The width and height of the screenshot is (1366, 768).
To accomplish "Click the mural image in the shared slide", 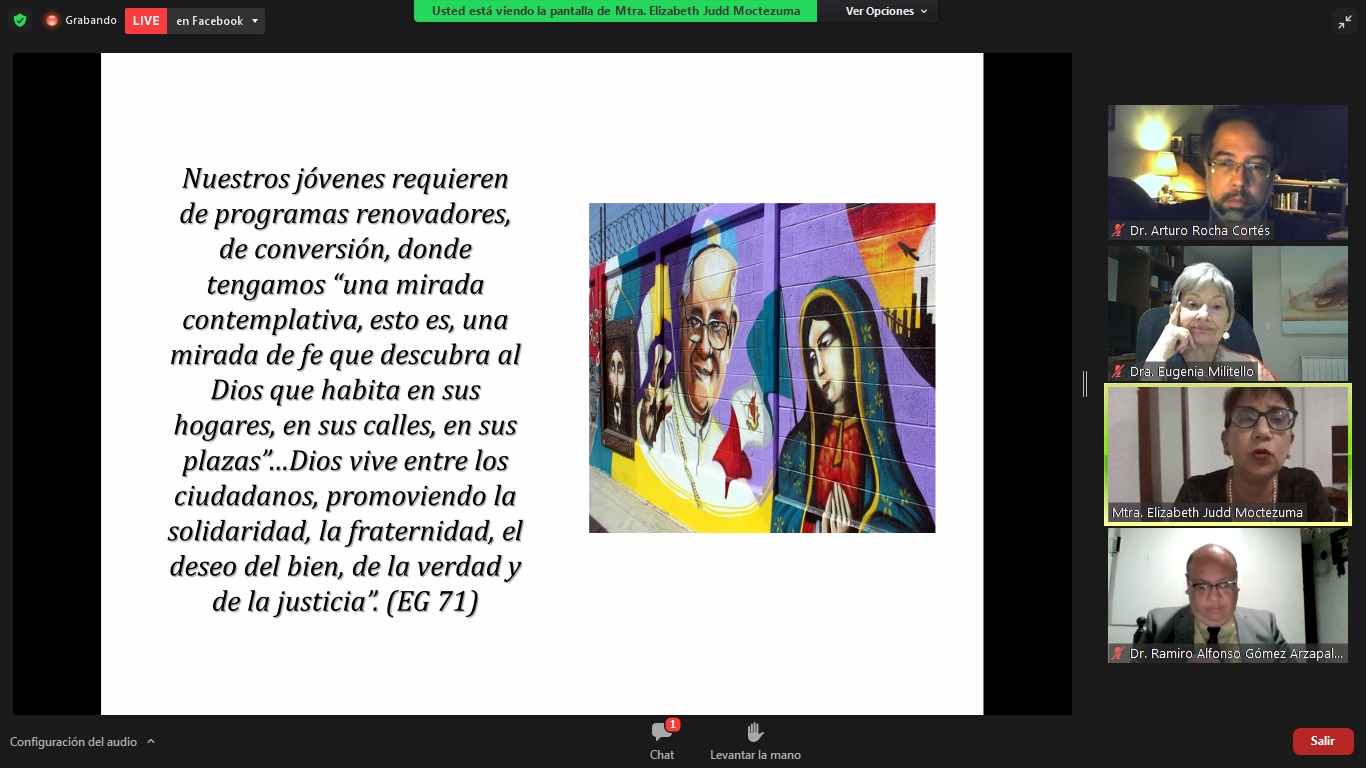I will pyautogui.click(x=762, y=368).
